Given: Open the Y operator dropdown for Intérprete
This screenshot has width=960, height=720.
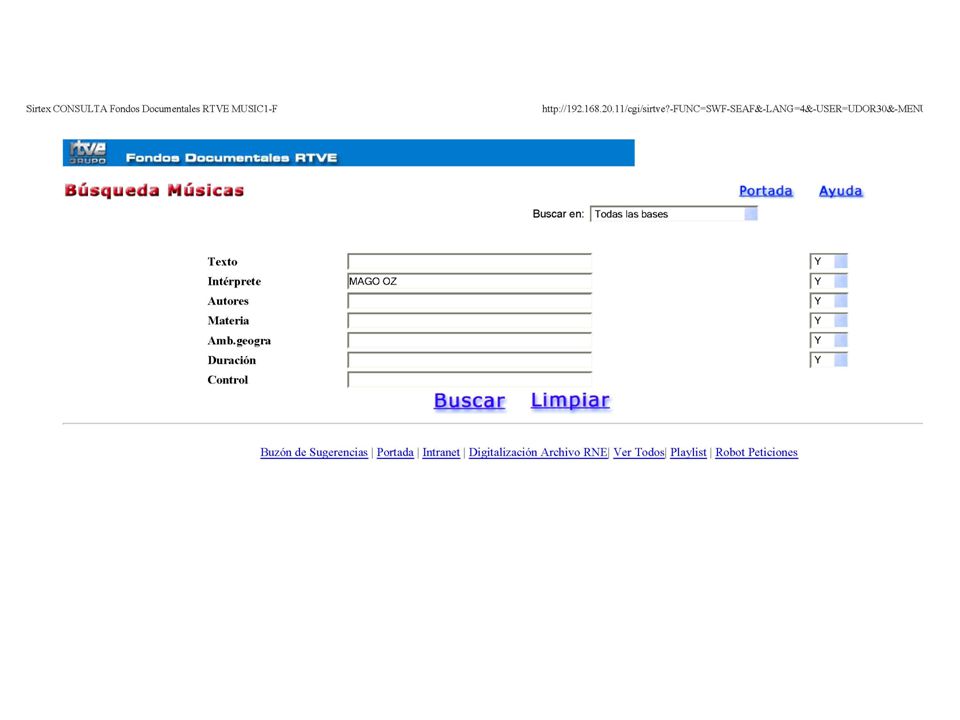Looking at the screenshot, I should (x=828, y=281).
